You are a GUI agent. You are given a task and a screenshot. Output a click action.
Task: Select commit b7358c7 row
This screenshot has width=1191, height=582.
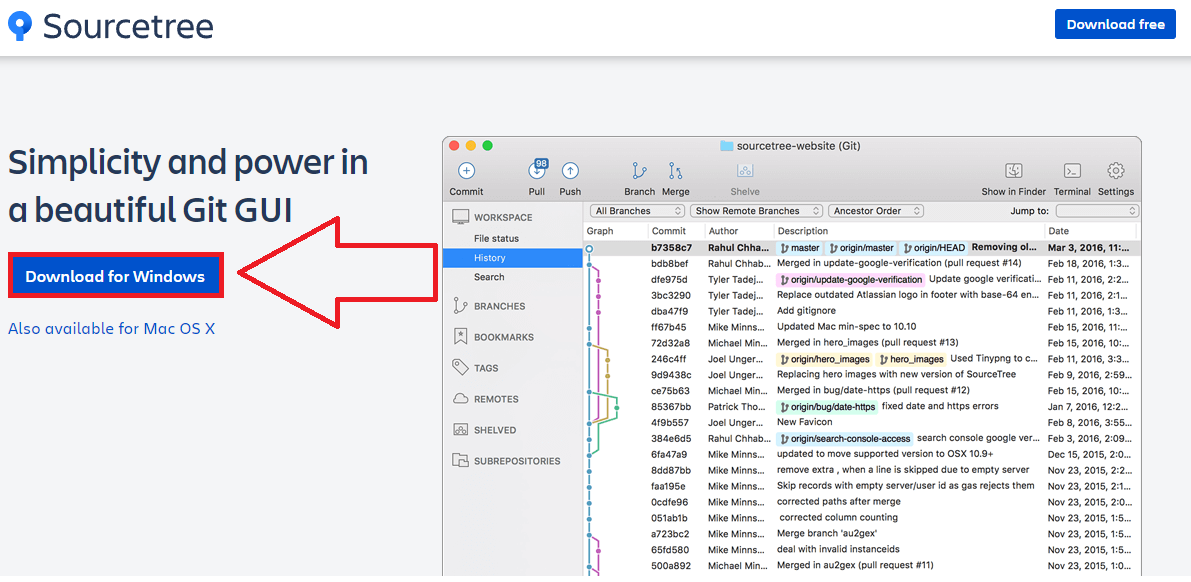pos(862,248)
